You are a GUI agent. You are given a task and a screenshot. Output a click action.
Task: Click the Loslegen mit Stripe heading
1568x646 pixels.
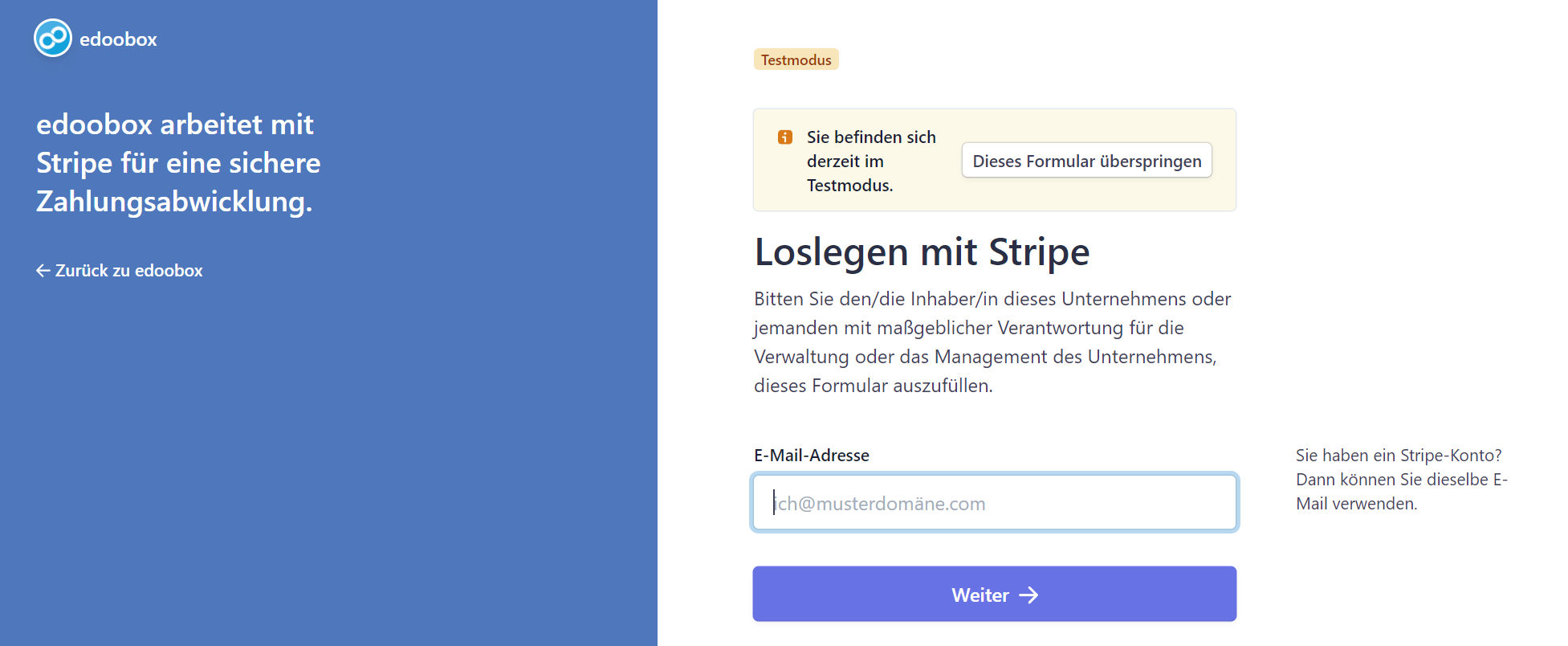click(x=922, y=252)
